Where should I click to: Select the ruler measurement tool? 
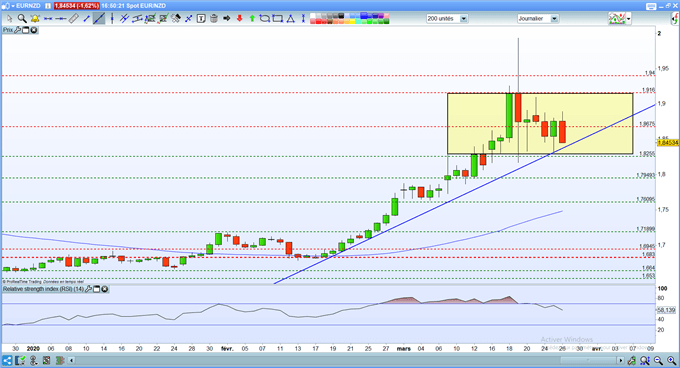73,19
